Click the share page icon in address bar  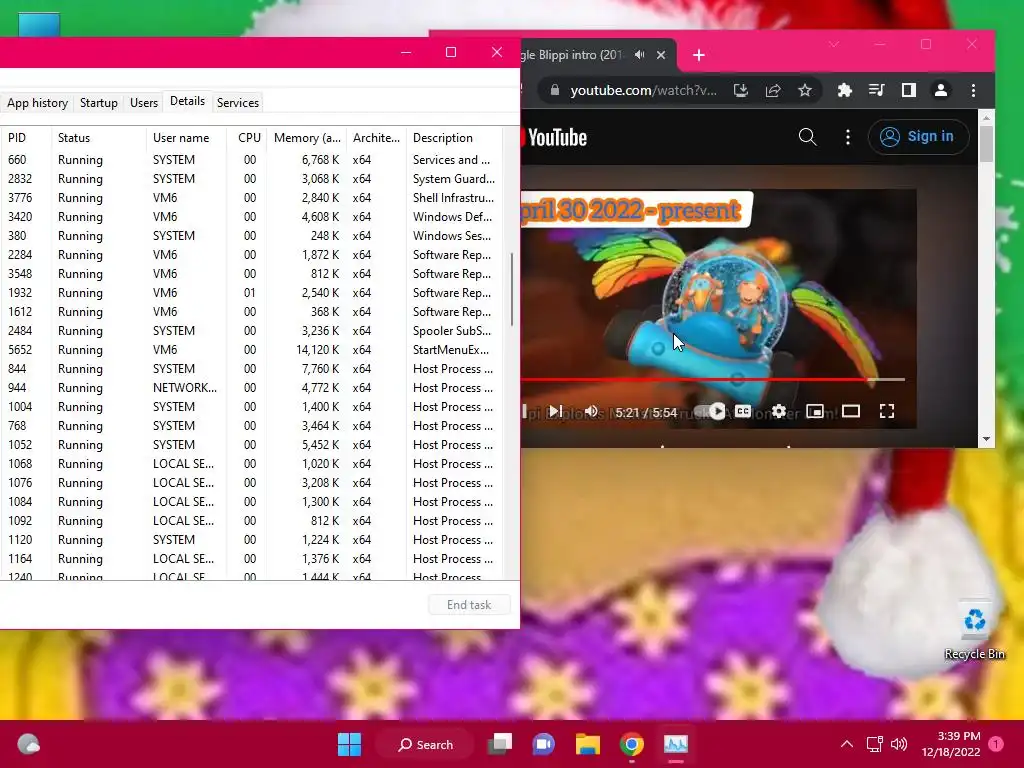point(773,90)
